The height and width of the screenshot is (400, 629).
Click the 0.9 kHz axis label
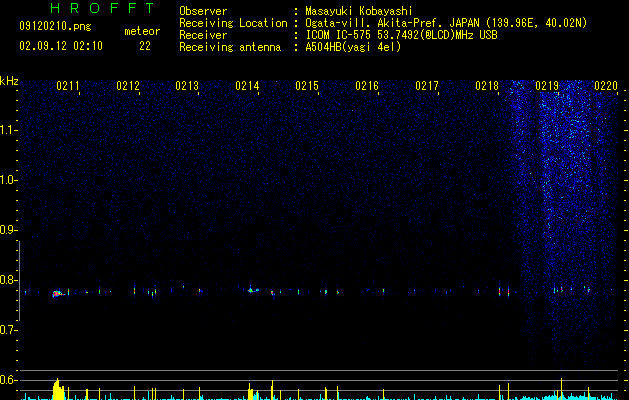point(7,230)
